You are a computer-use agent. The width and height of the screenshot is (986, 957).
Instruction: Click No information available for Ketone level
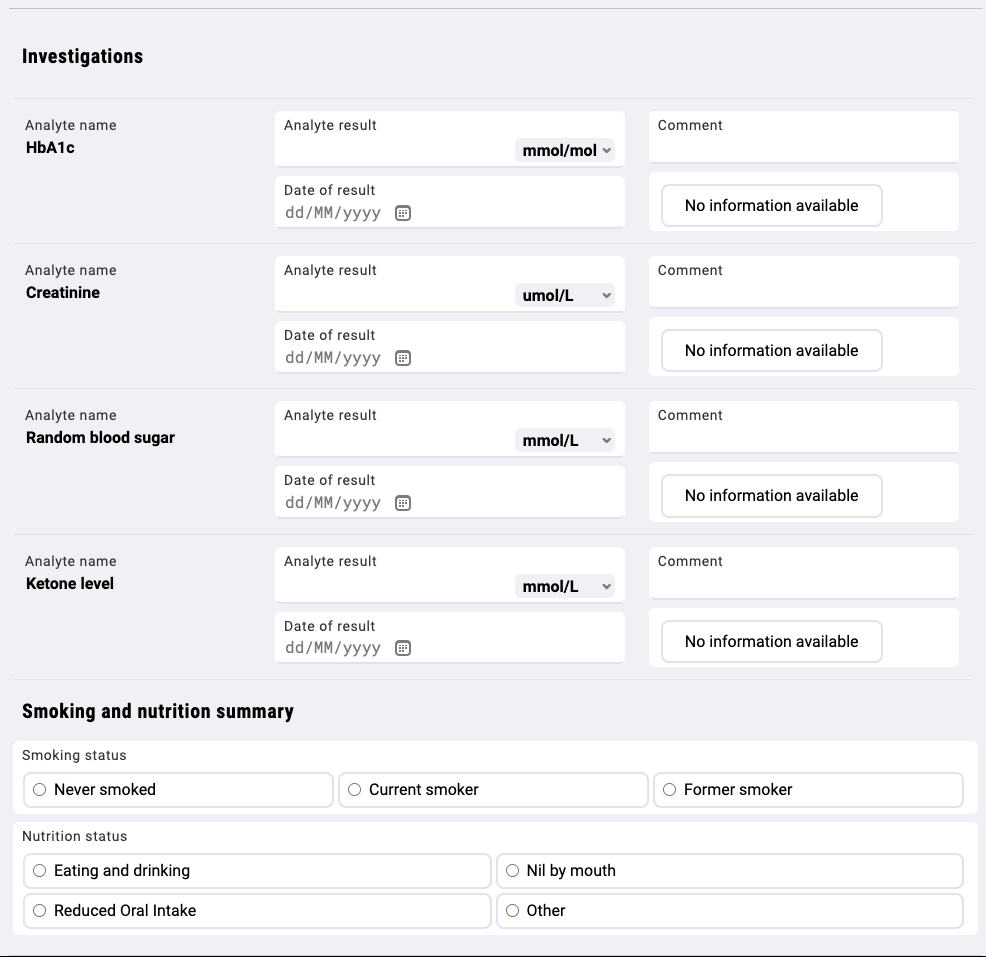[771, 641]
